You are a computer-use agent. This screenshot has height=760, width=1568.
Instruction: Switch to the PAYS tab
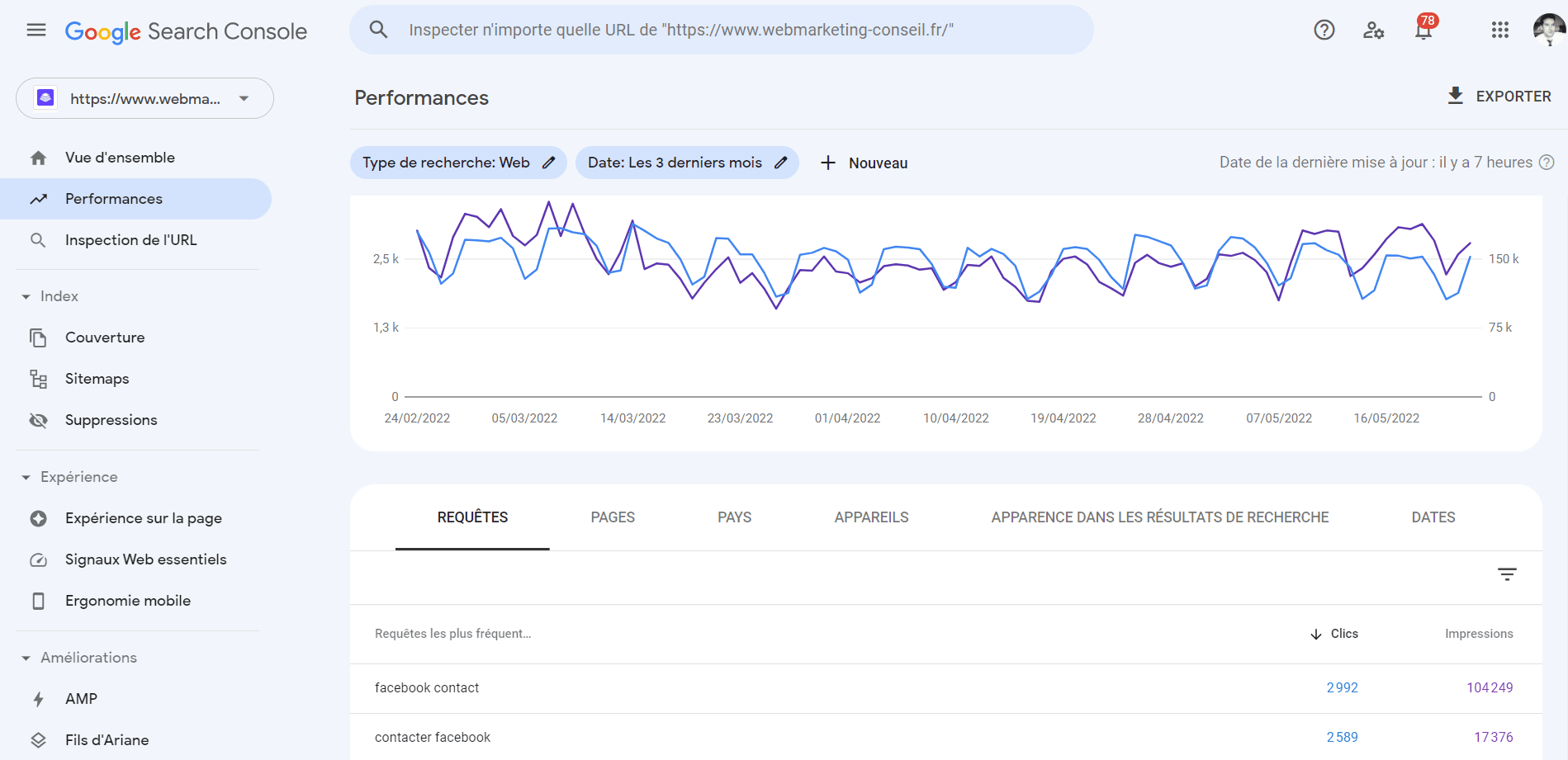tap(734, 517)
